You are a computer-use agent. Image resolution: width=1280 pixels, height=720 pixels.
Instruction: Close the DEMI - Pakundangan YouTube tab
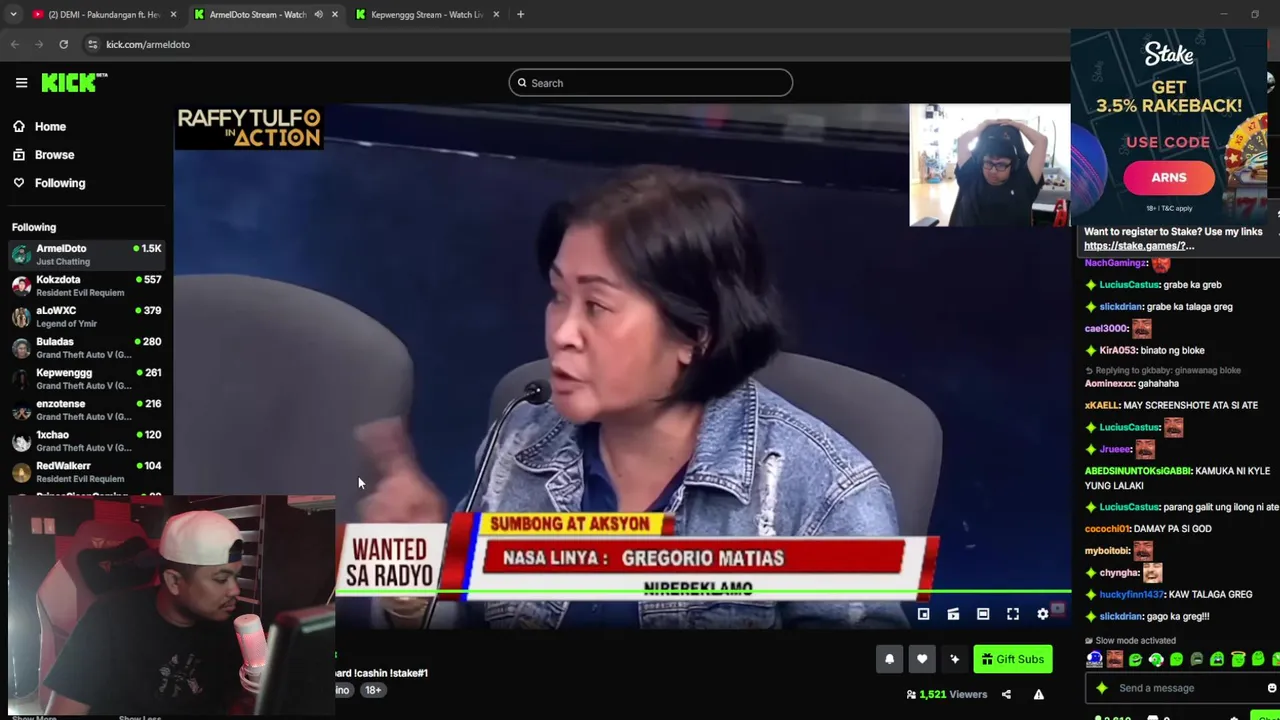173,14
